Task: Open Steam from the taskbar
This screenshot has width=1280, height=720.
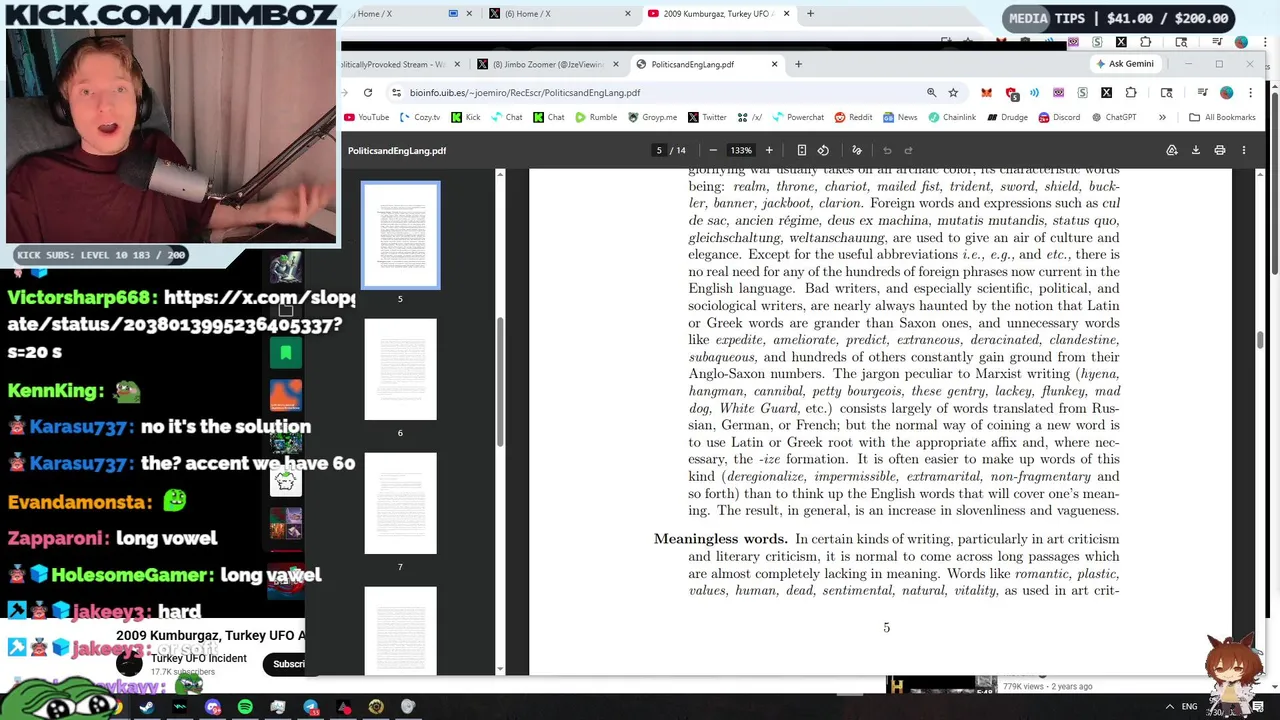Action: [146, 708]
